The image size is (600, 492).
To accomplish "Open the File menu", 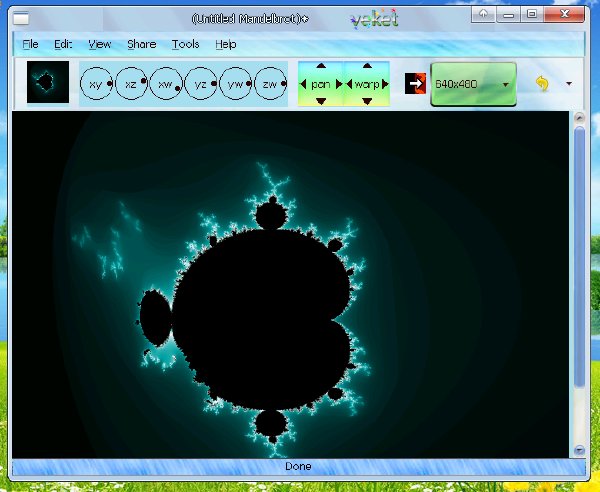I will pyautogui.click(x=30, y=44).
